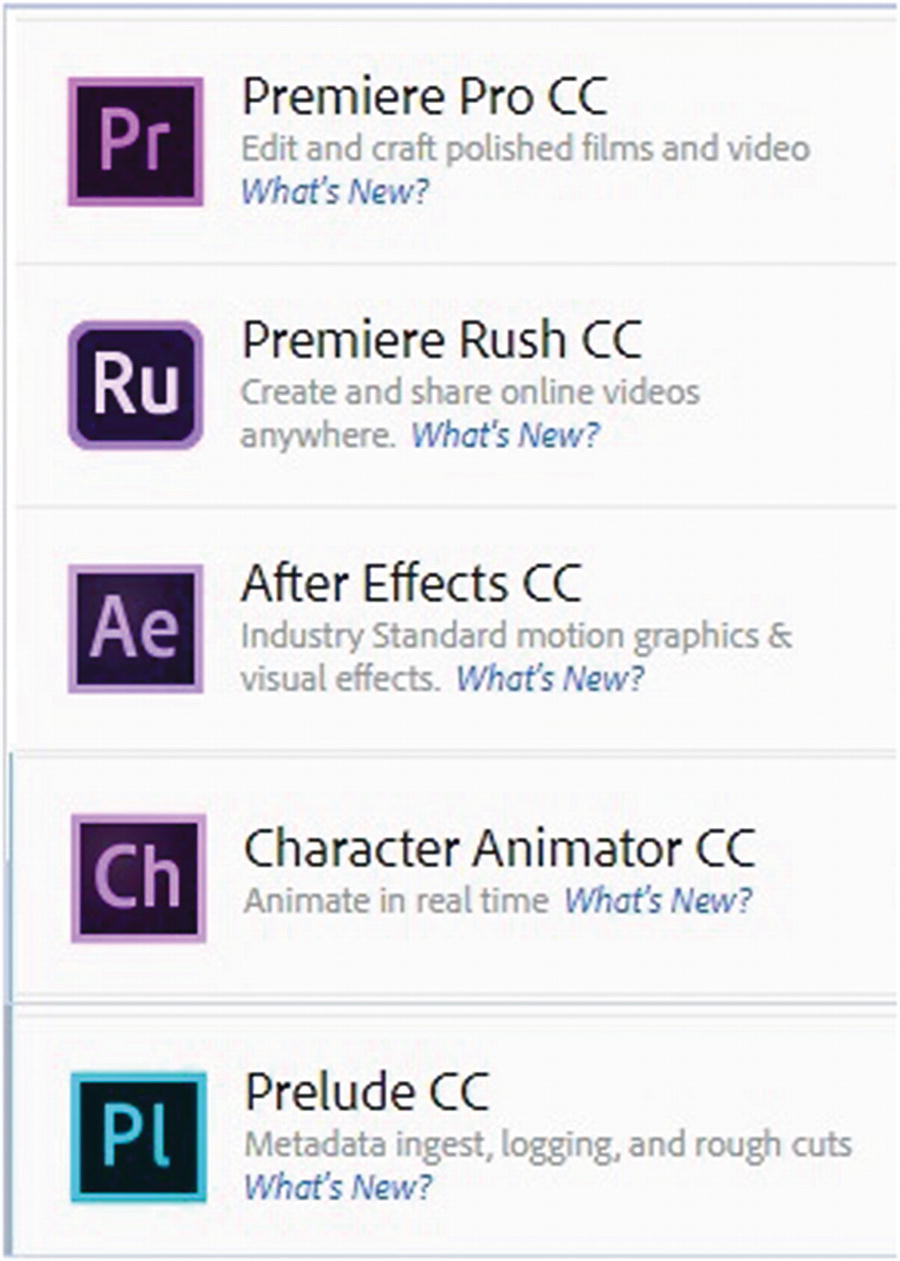
Task: Select the Prelude CC title
Action: [366, 1093]
